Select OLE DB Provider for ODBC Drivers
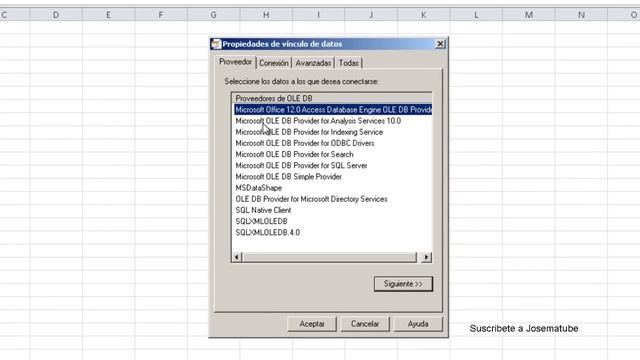This screenshot has width=640, height=360. click(x=305, y=143)
